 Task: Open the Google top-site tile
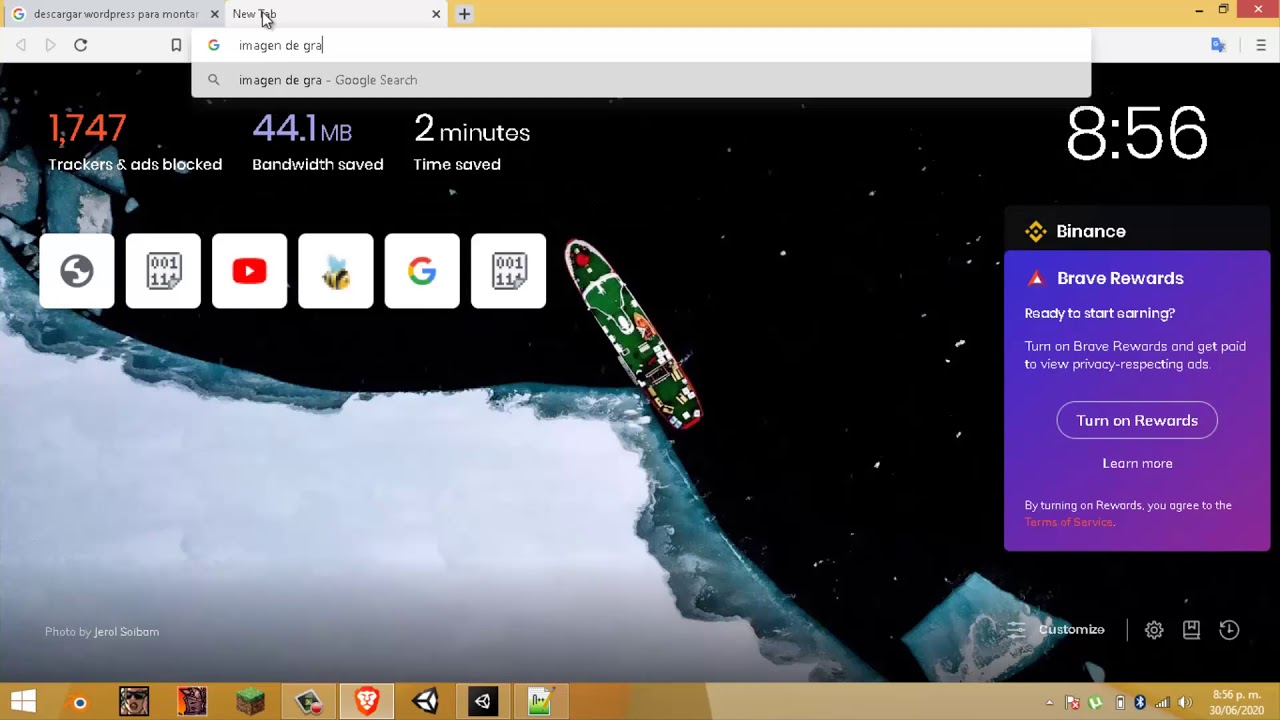coord(422,271)
